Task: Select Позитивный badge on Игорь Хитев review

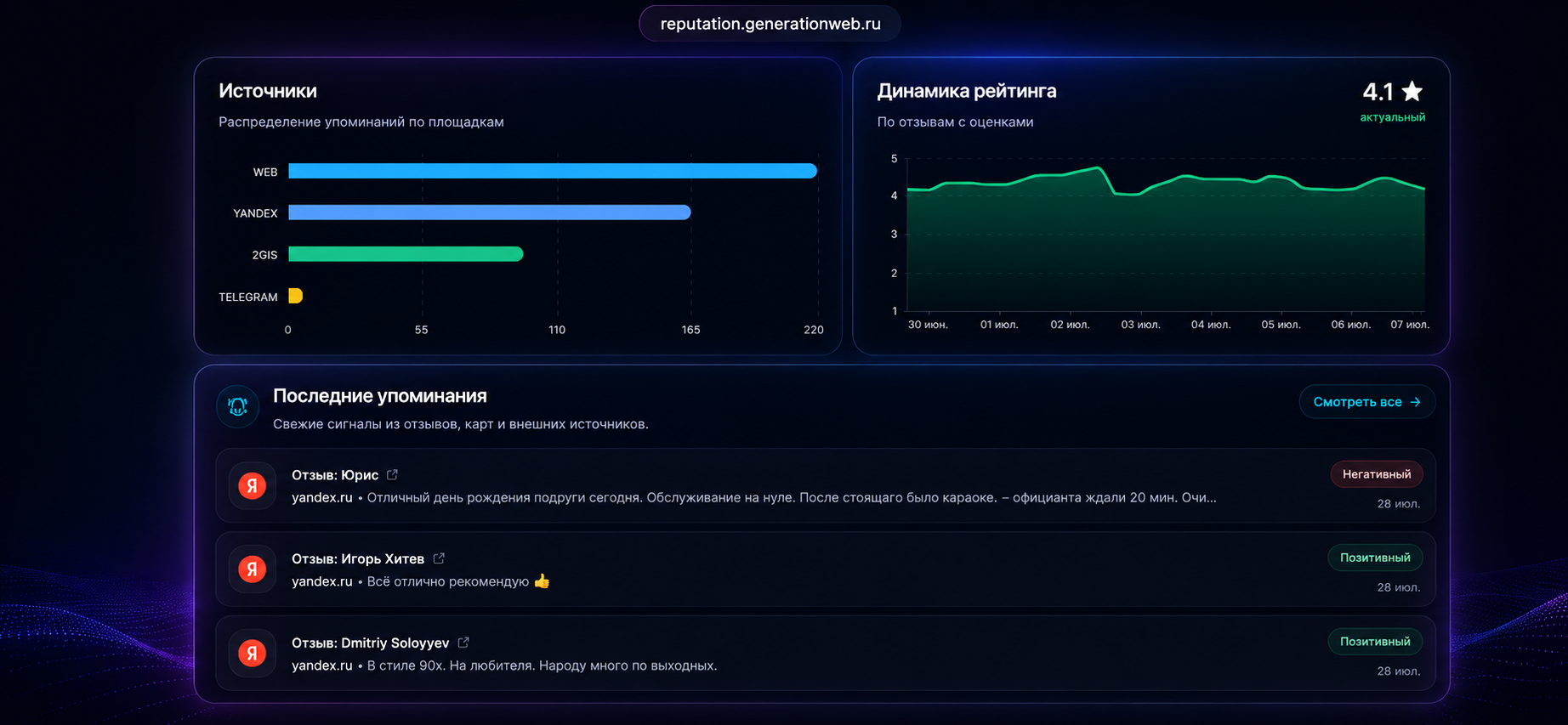Action: pyautogui.click(x=1375, y=558)
